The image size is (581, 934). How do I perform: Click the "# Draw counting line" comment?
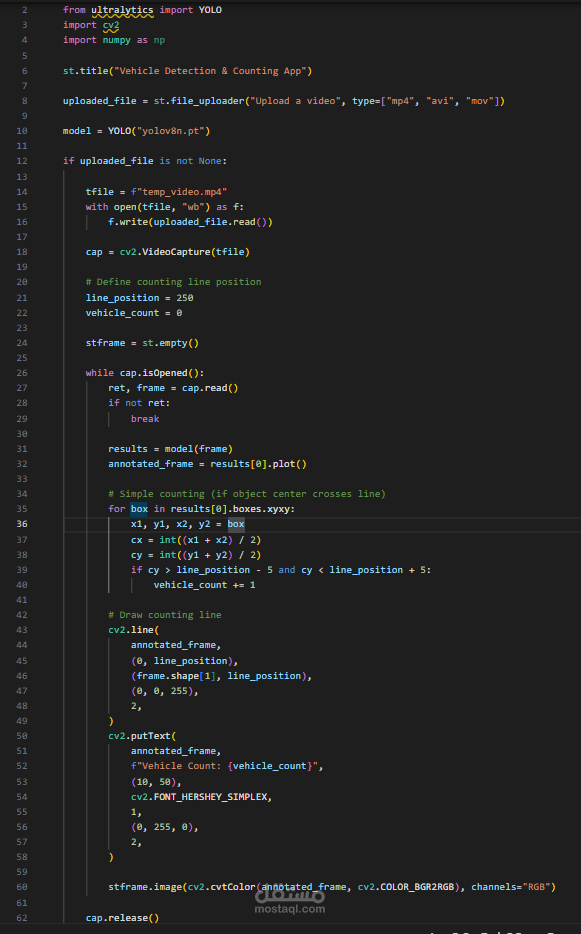(x=164, y=615)
